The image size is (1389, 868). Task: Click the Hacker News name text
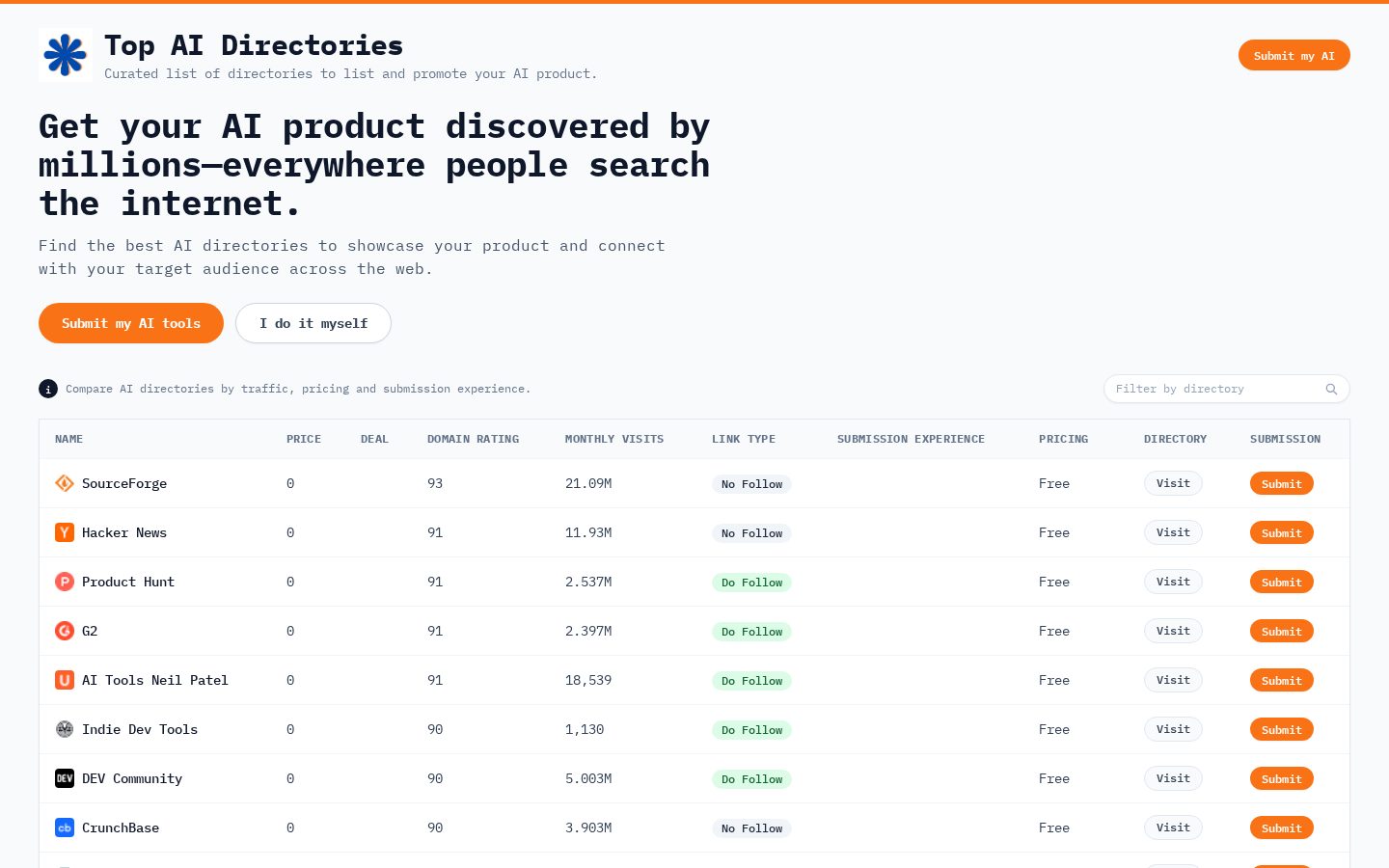point(124,532)
